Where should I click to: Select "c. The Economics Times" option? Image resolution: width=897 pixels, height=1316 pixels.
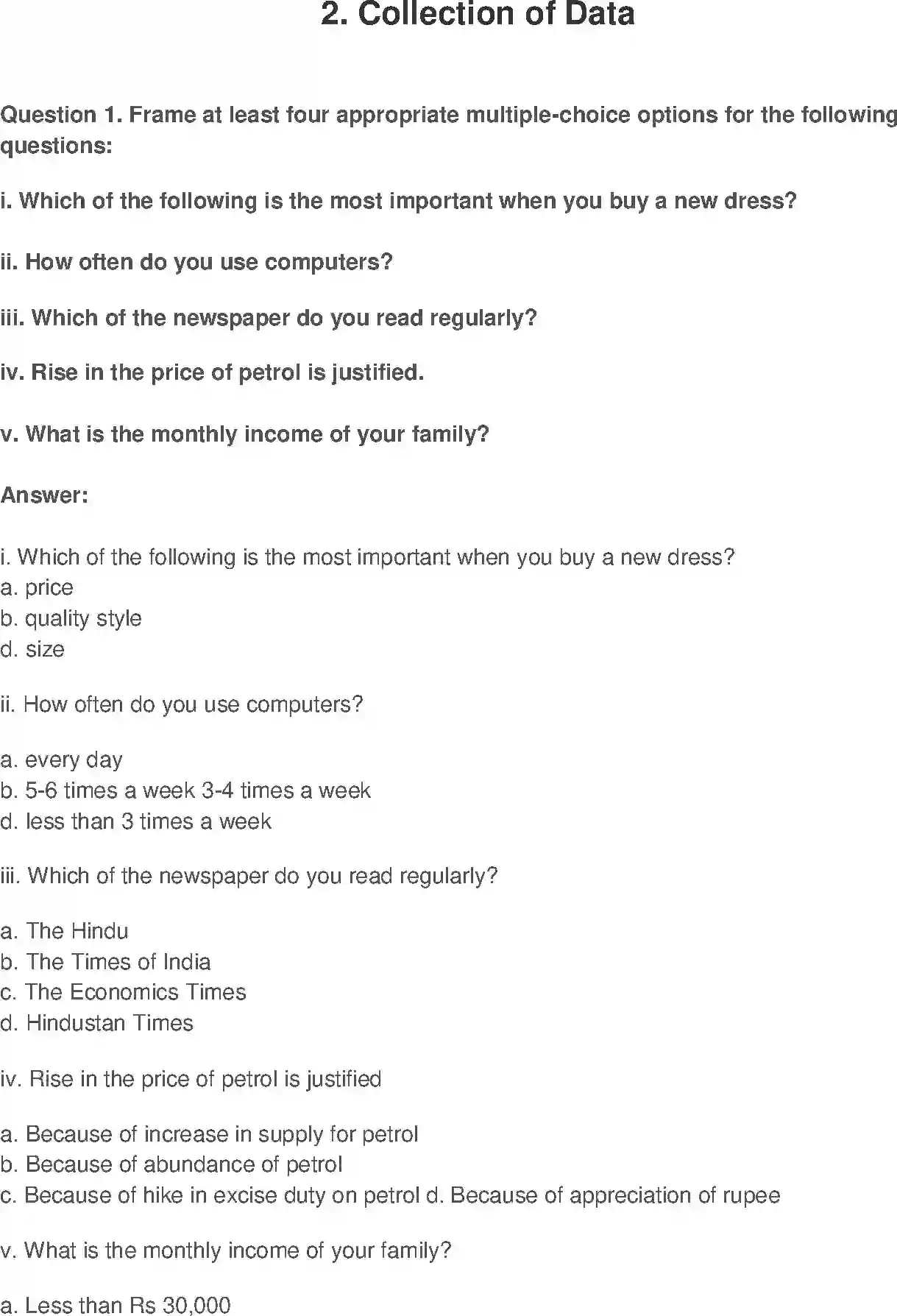click(124, 992)
